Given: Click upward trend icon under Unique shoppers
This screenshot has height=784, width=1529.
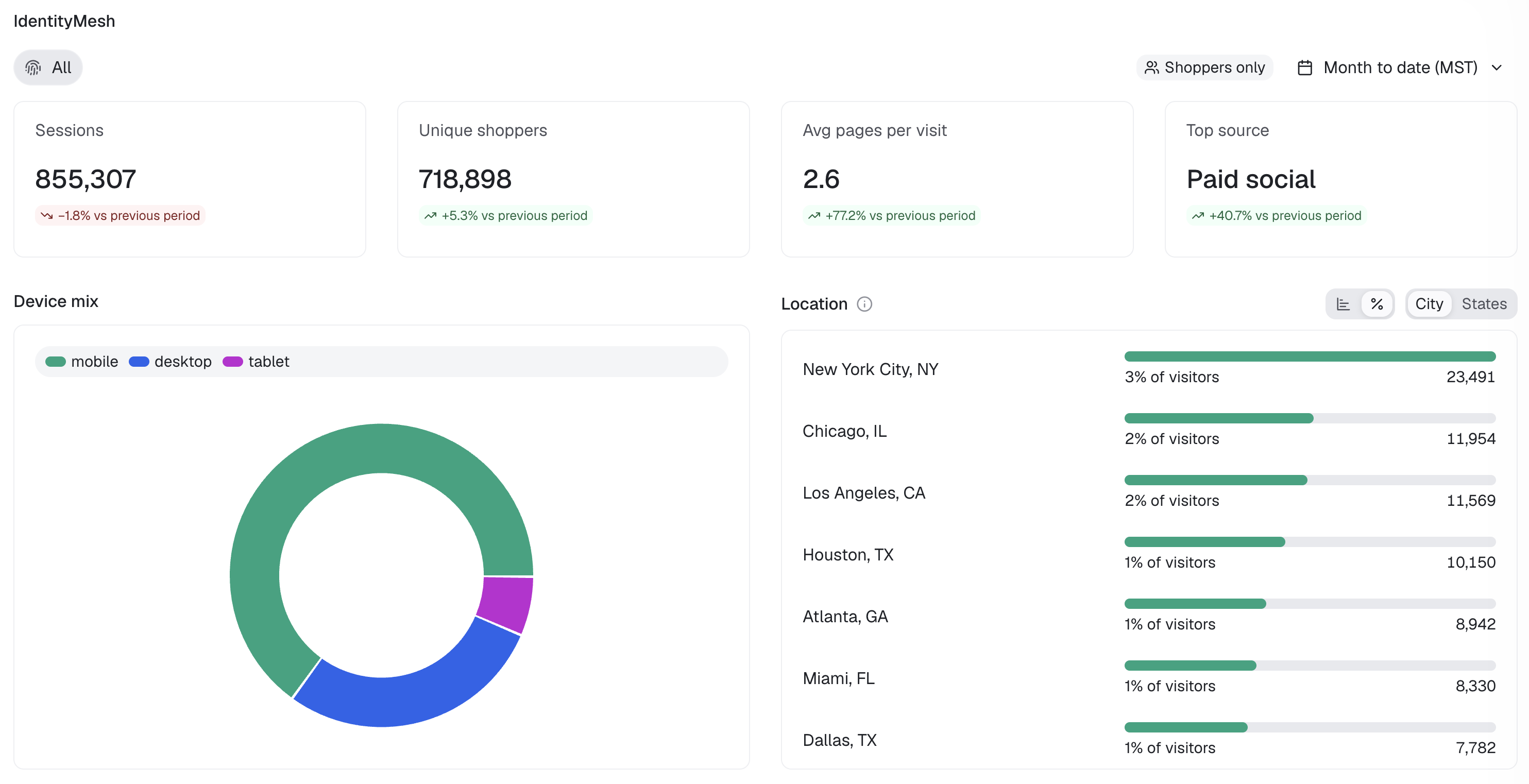Looking at the screenshot, I should tap(430, 215).
